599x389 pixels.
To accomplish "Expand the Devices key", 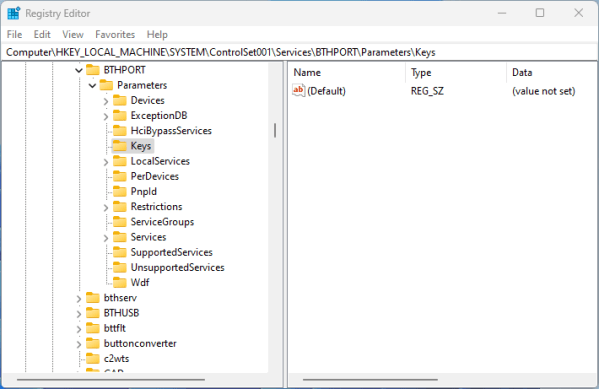I will [106, 101].
